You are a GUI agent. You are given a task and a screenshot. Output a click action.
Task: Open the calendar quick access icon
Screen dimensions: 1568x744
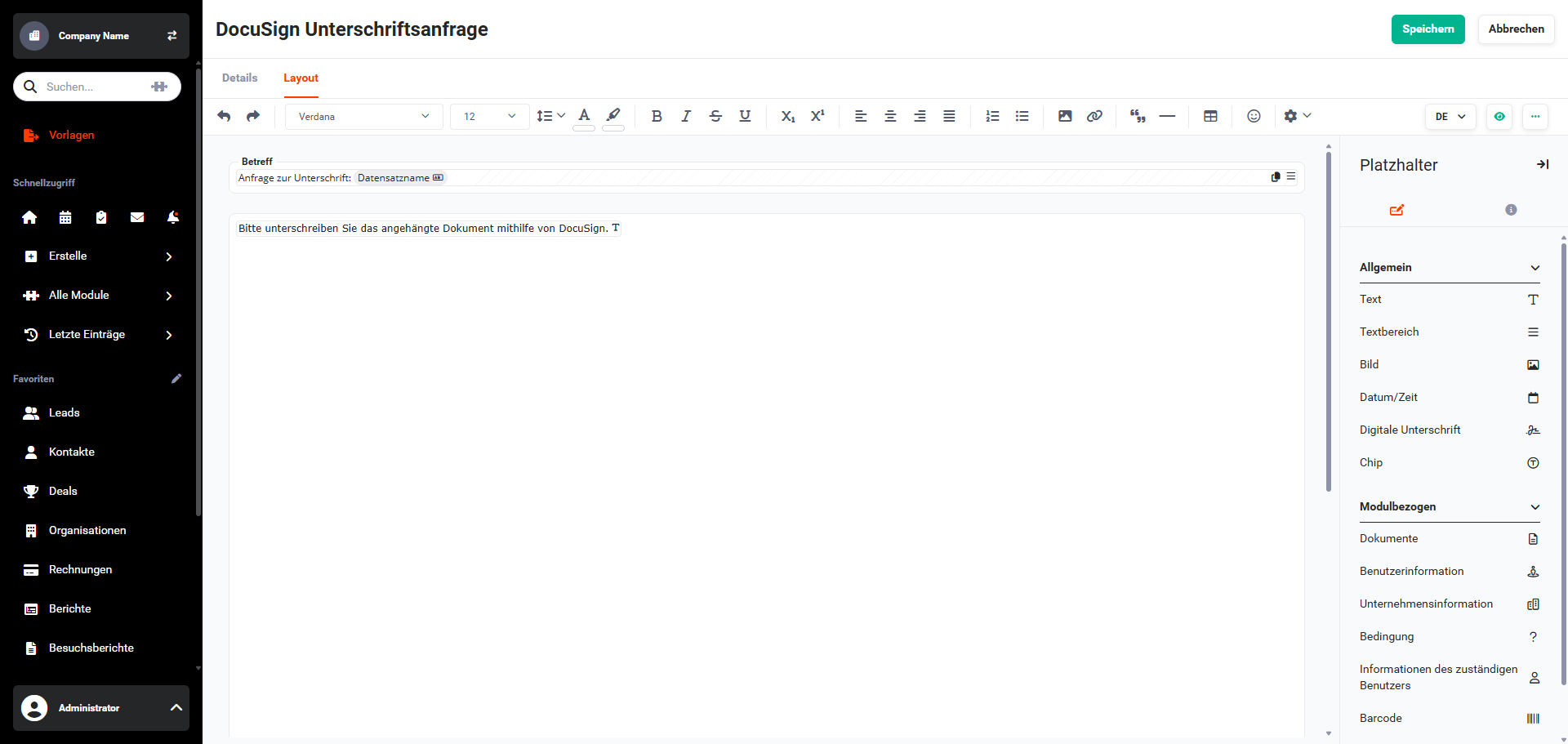65,217
